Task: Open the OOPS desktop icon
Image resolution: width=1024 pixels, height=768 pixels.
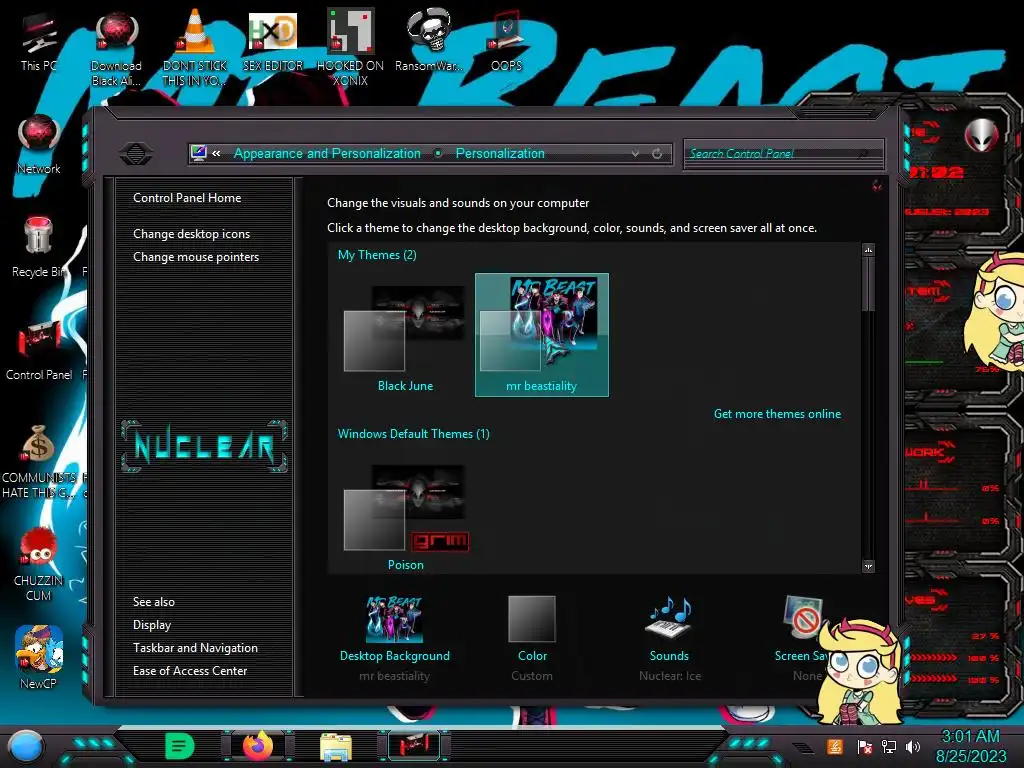Action: point(506,40)
